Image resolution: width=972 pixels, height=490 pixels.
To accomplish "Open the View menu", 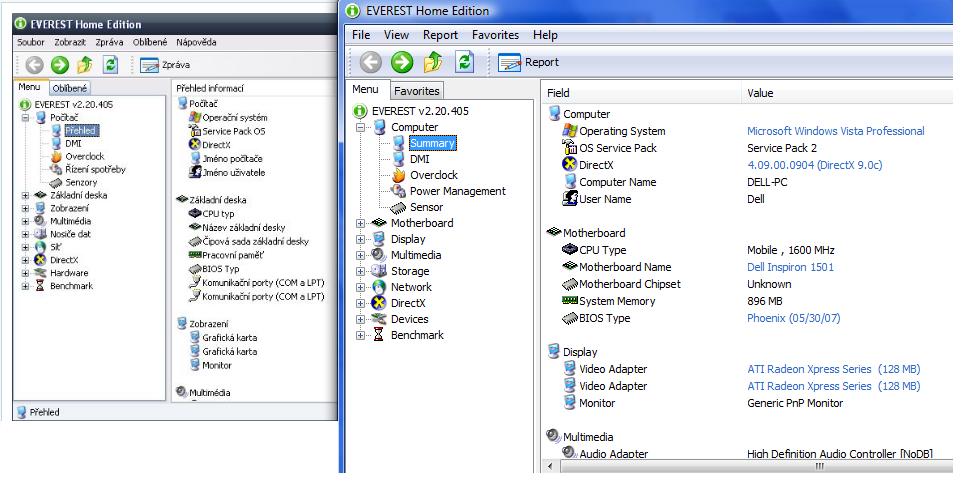I will click(x=396, y=35).
